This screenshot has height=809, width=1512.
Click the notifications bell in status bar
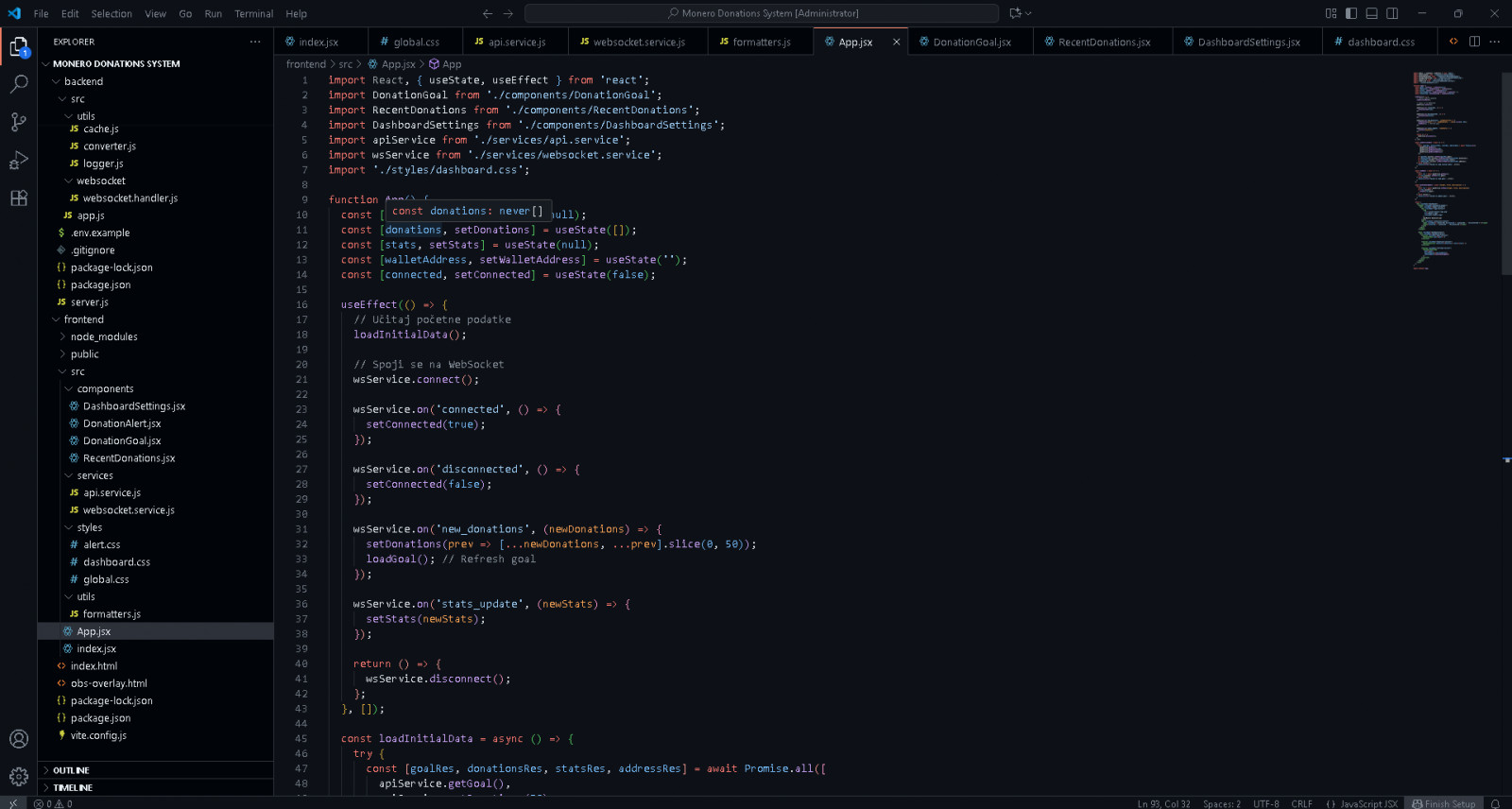coord(1495,804)
